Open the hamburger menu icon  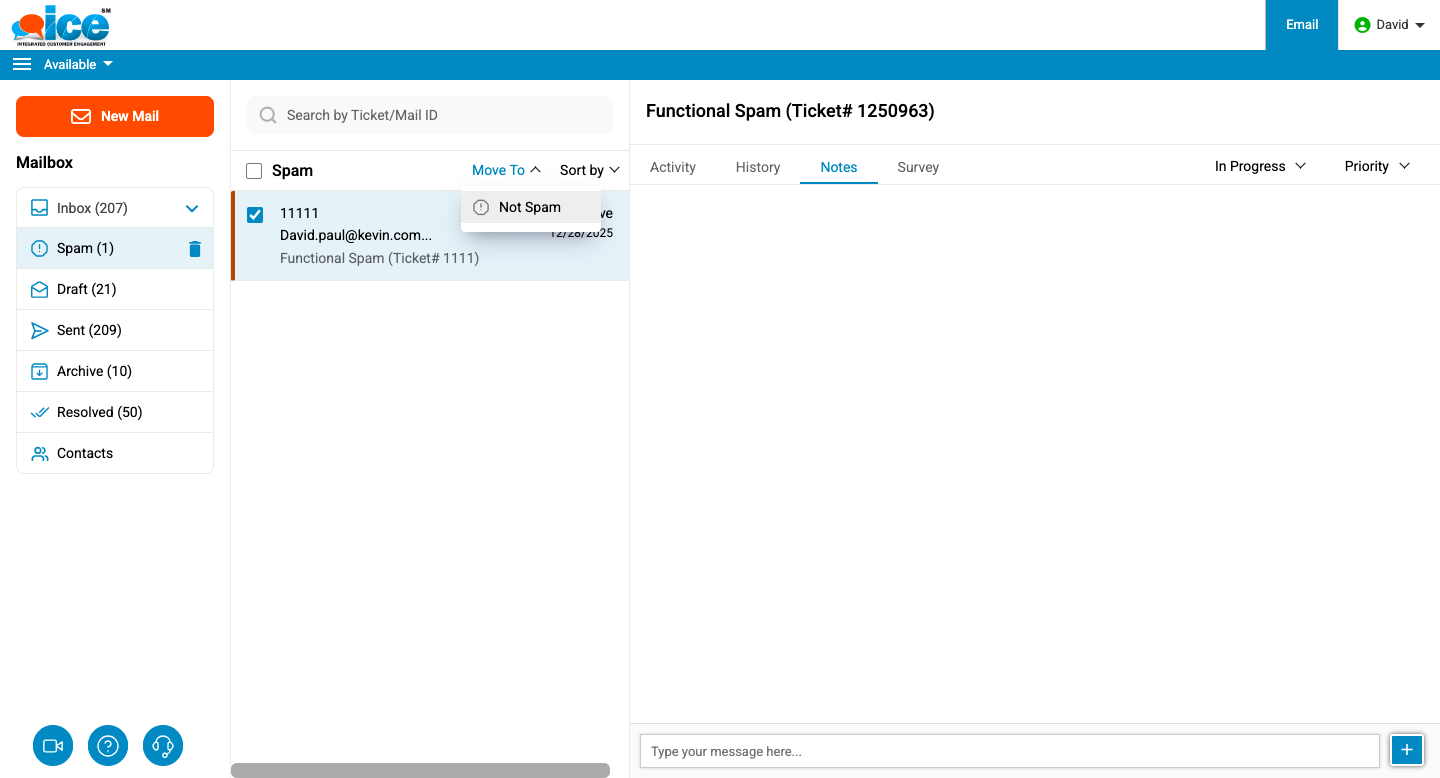[x=22, y=64]
